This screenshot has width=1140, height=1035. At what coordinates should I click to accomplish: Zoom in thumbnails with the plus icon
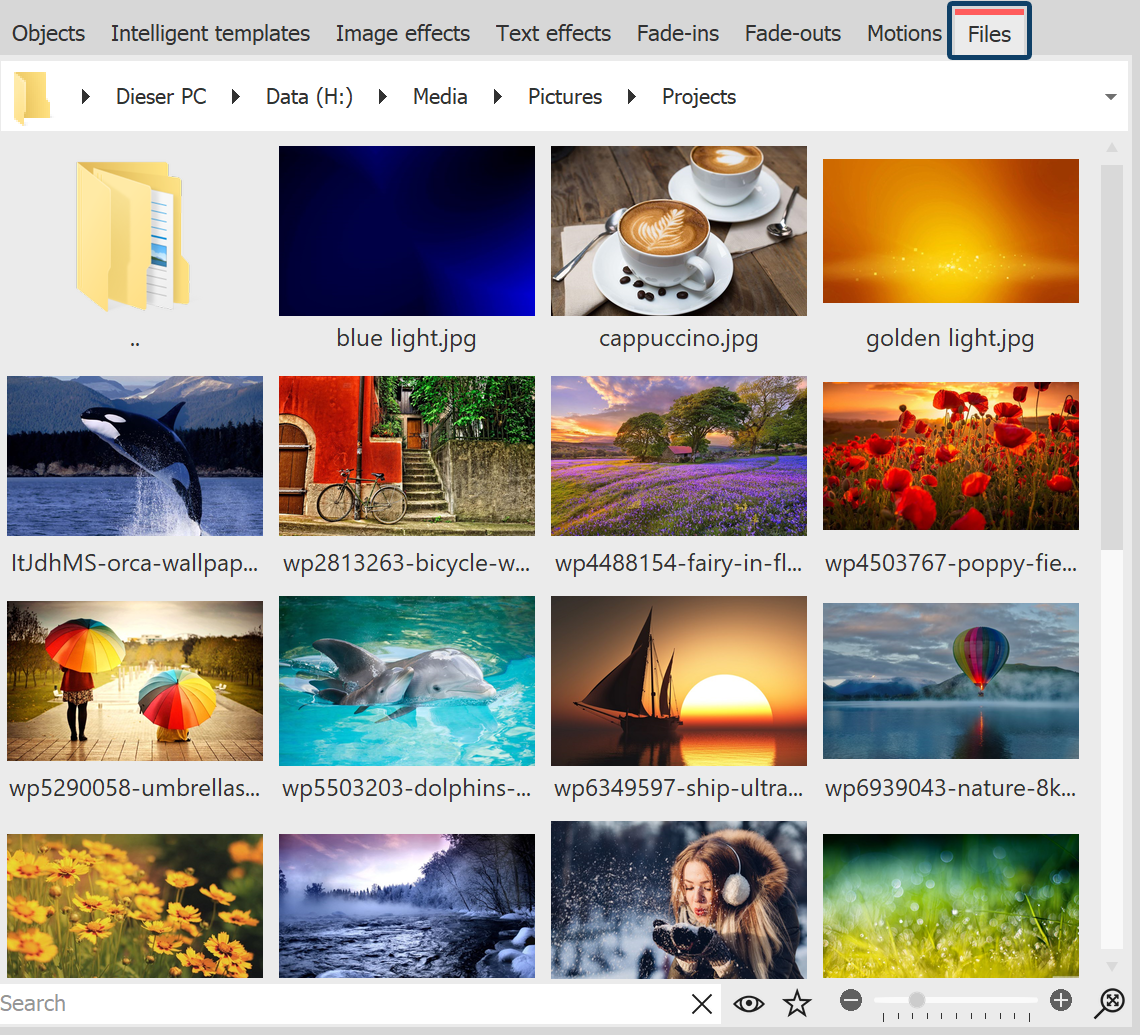1062,999
